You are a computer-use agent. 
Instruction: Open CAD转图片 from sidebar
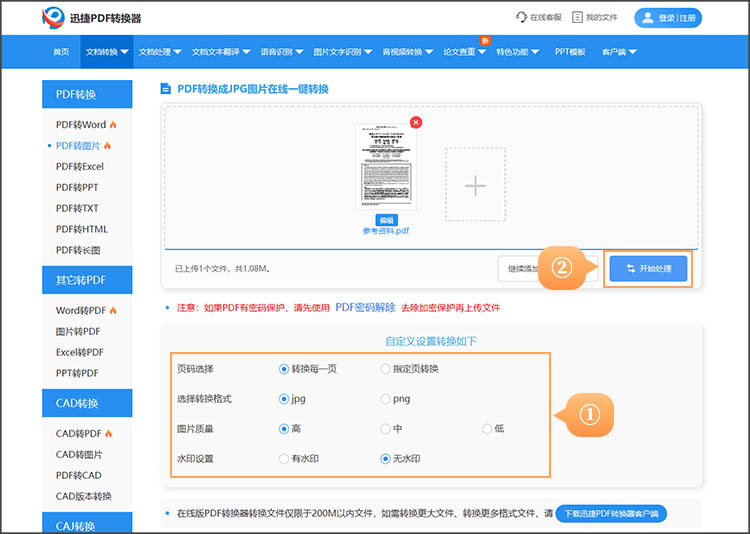coord(79,455)
